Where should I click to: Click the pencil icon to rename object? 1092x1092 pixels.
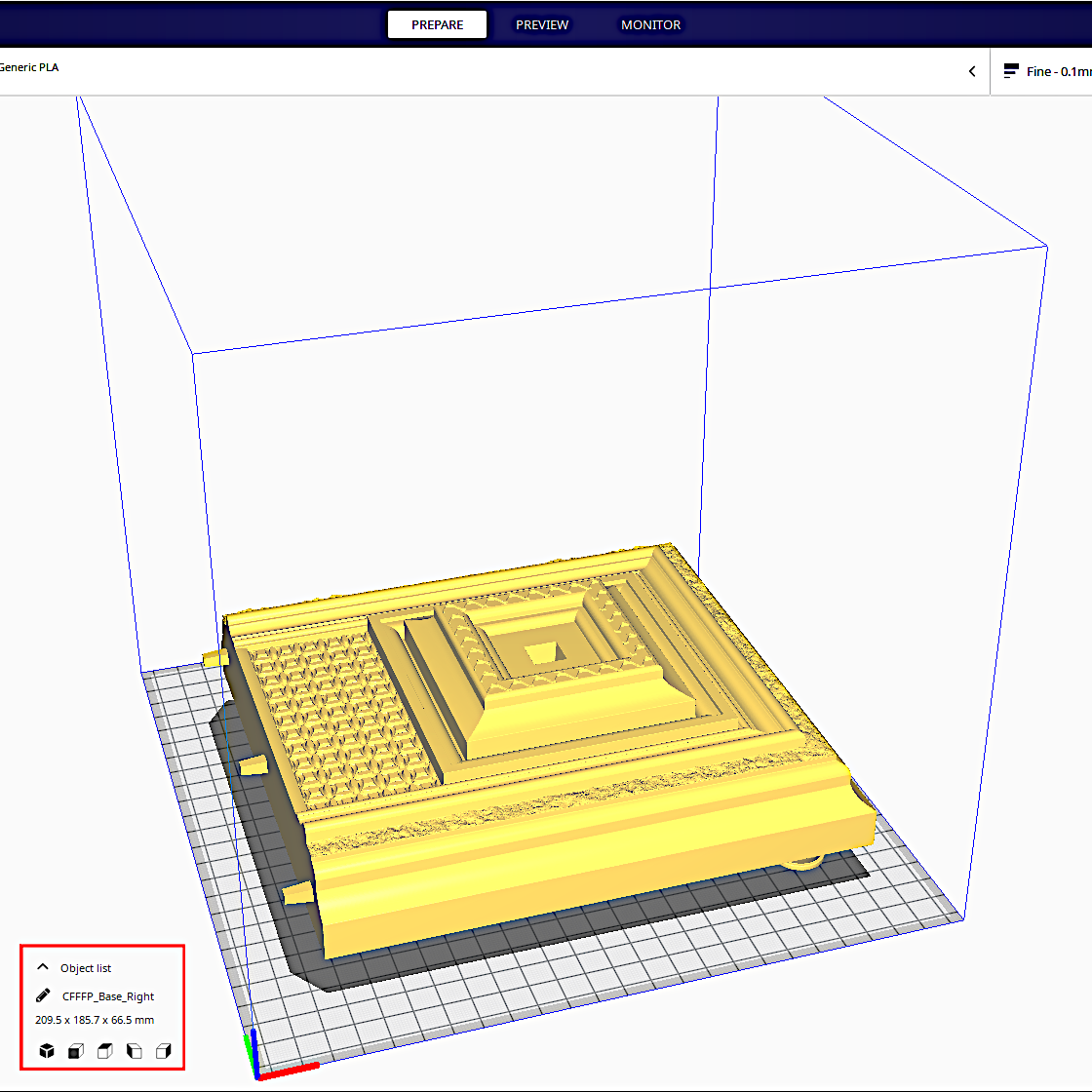(x=43, y=995)
